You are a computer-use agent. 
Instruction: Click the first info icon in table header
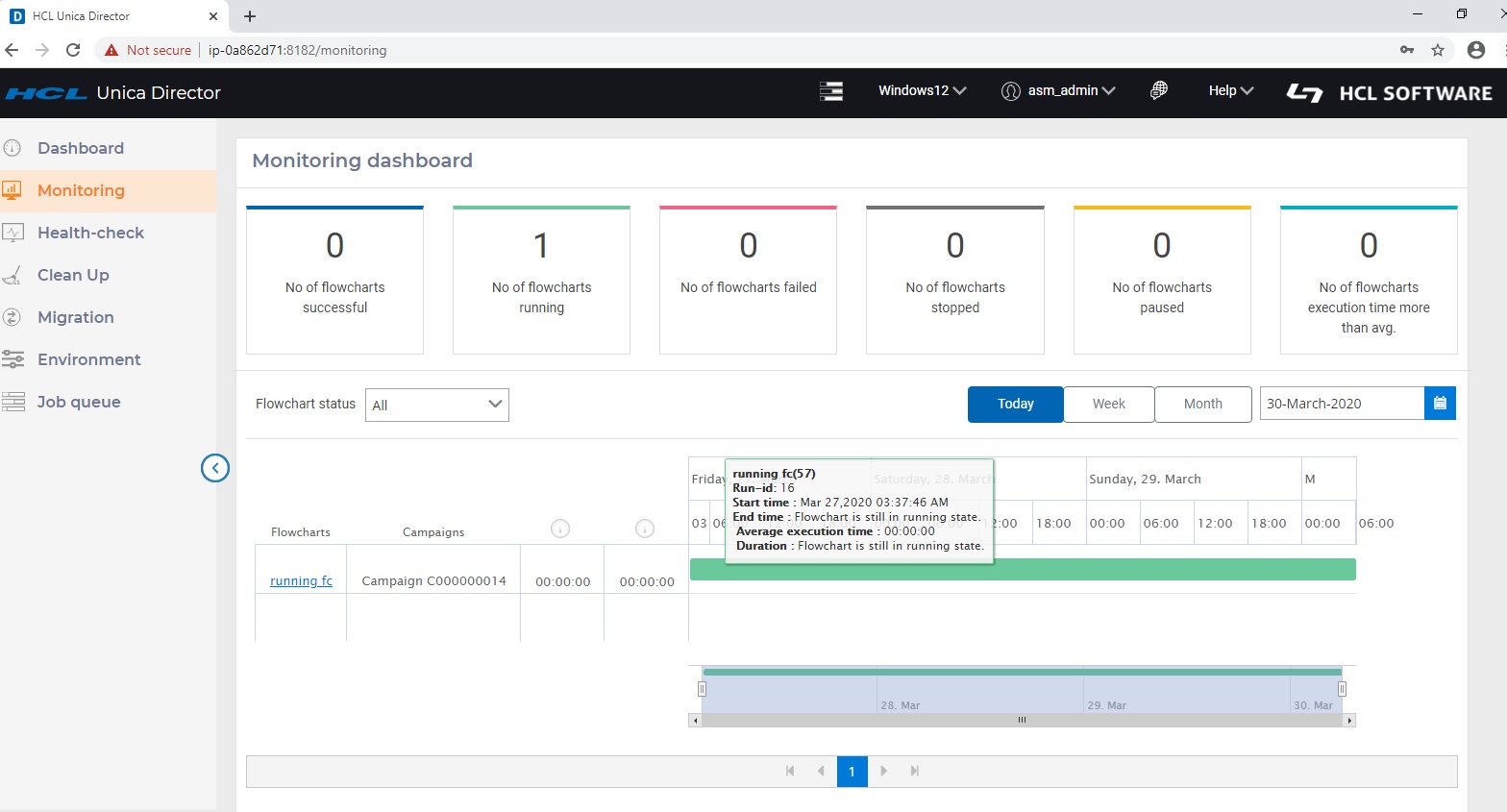pyautogui.click(x=560, y=529)
